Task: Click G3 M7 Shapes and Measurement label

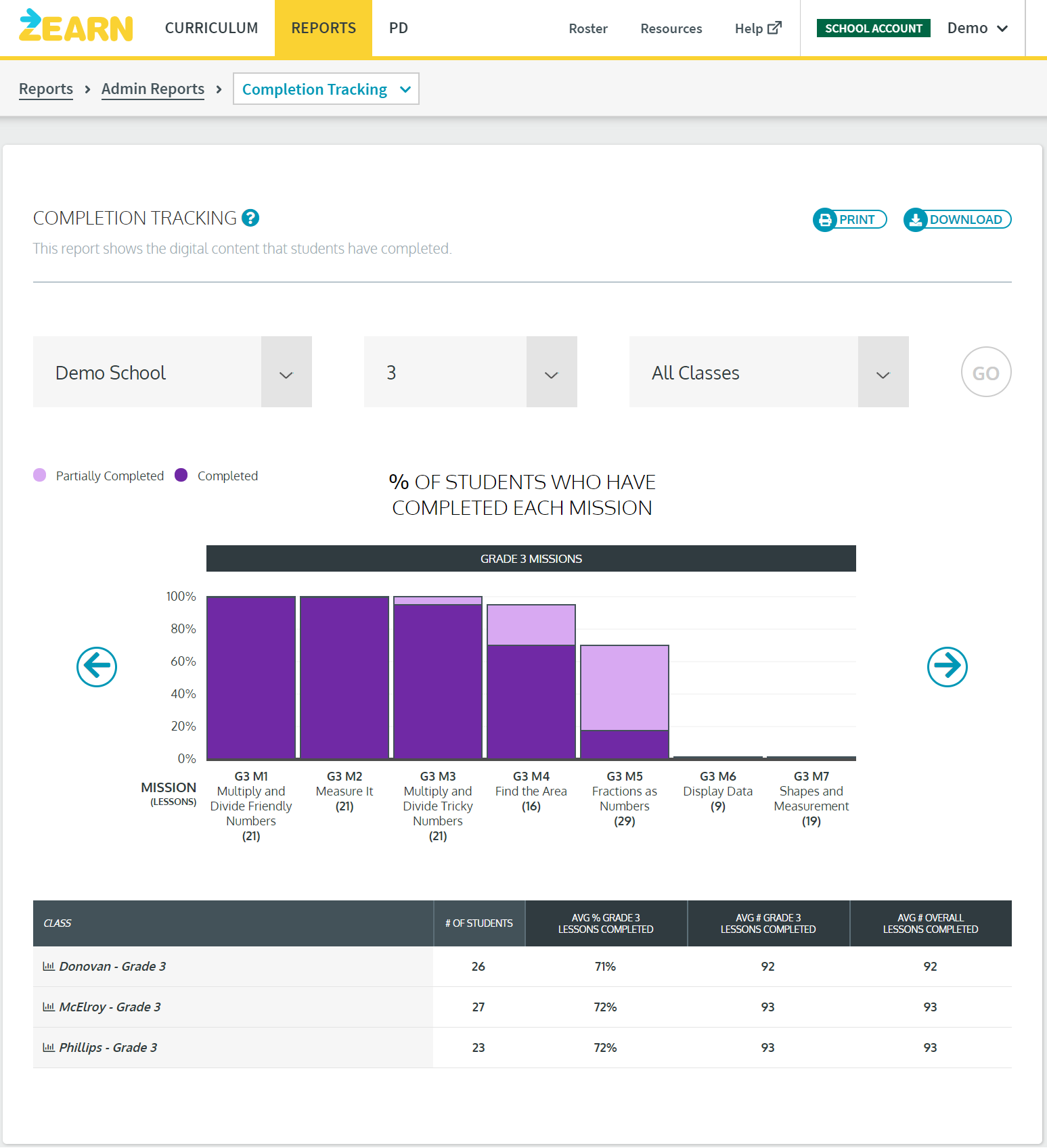Action: tap(811, 798)
